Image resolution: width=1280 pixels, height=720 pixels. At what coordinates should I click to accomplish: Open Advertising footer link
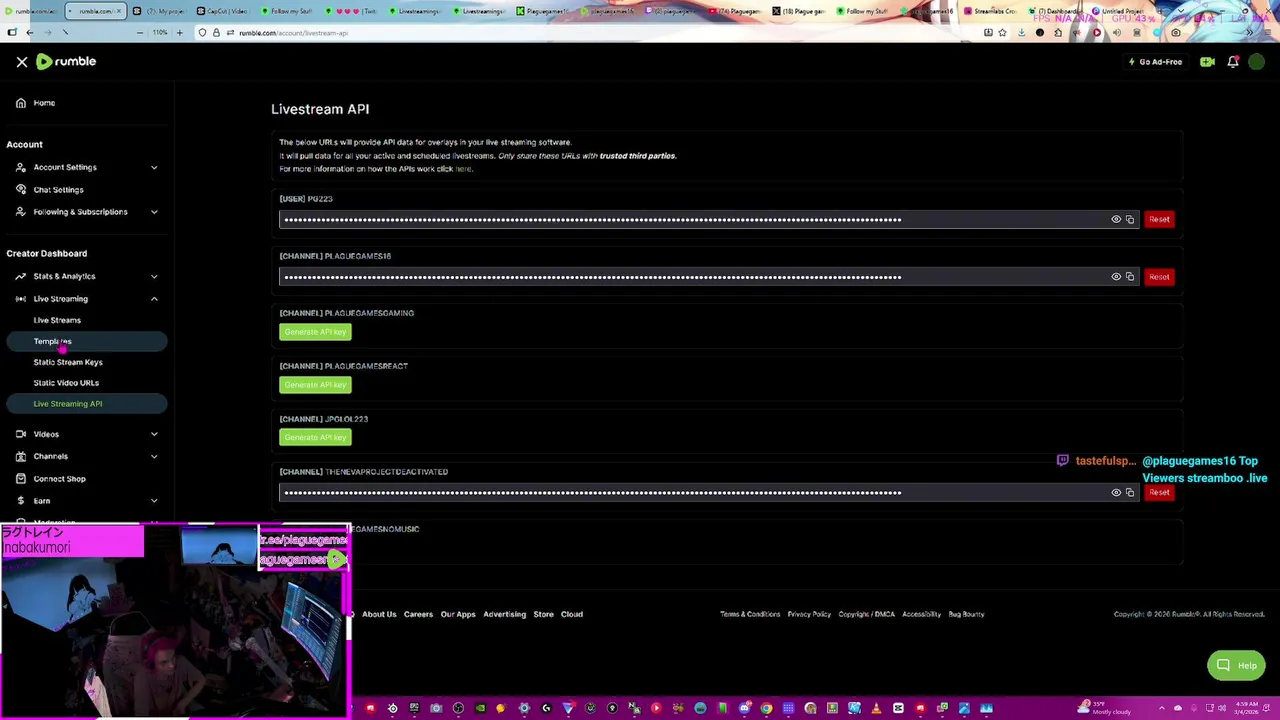click(504, 614)
